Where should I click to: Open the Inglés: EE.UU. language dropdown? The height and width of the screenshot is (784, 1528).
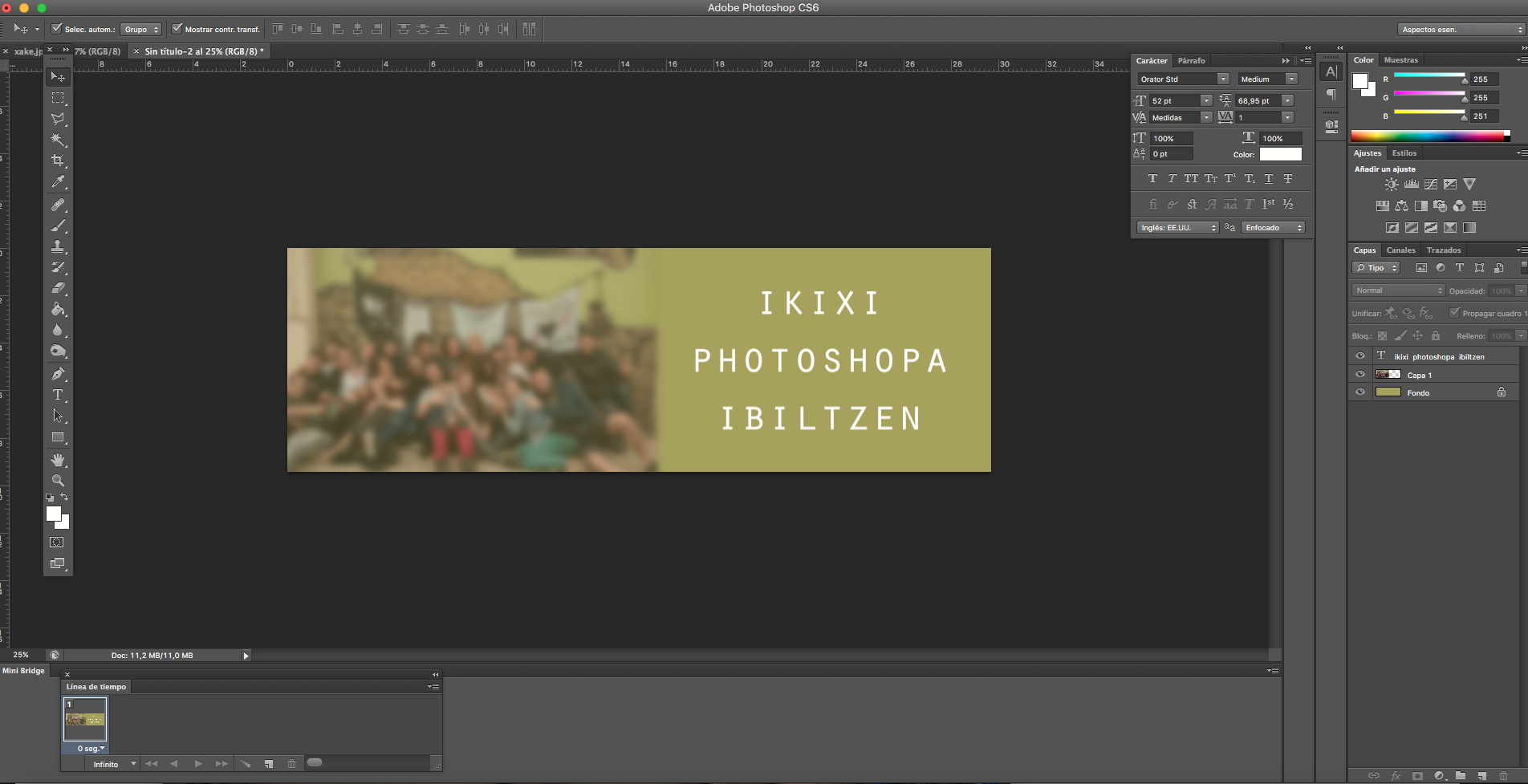(x=1177, y=228)
